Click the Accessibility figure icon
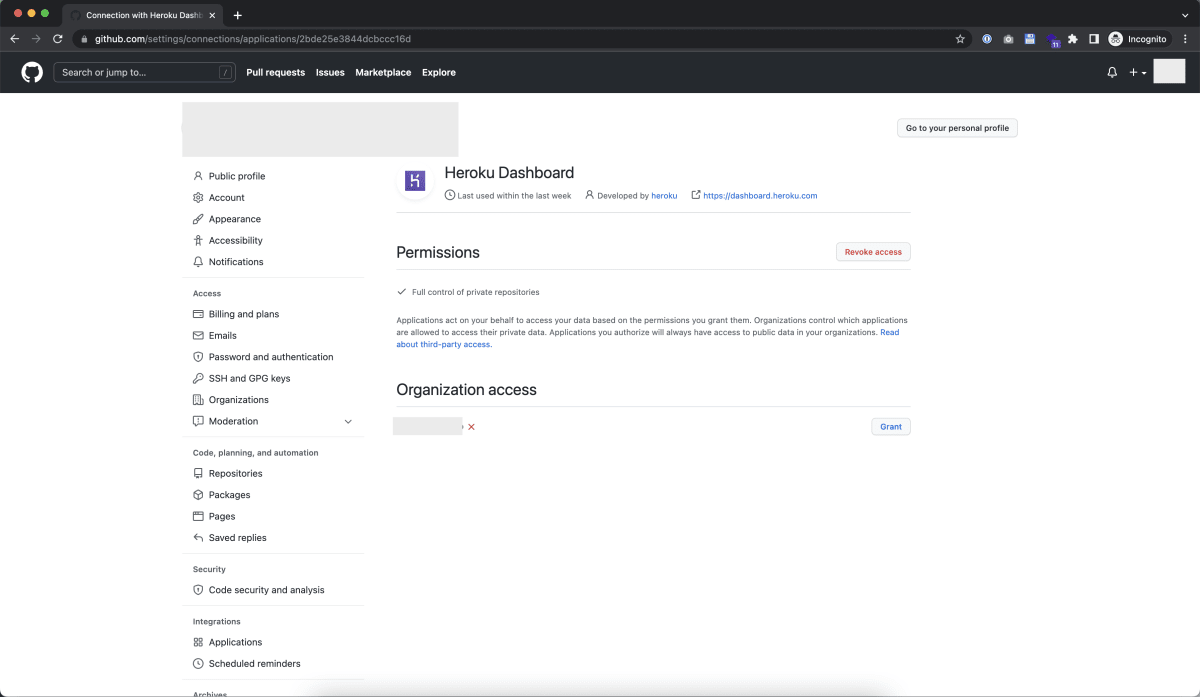Image resolution: width=1200 pixels, height=697 pixels. [198, 240]
